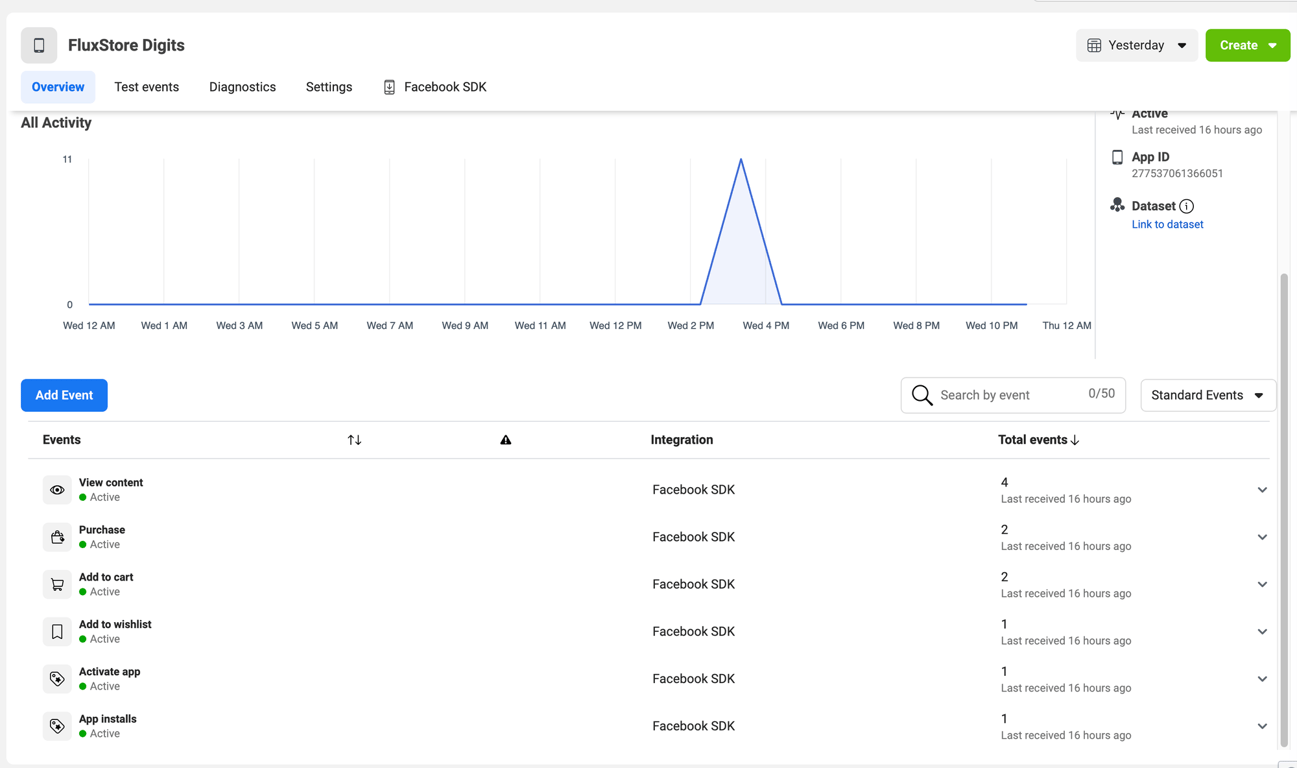Click the Events column header
1297x768 pixels.
tap(62, 440)
